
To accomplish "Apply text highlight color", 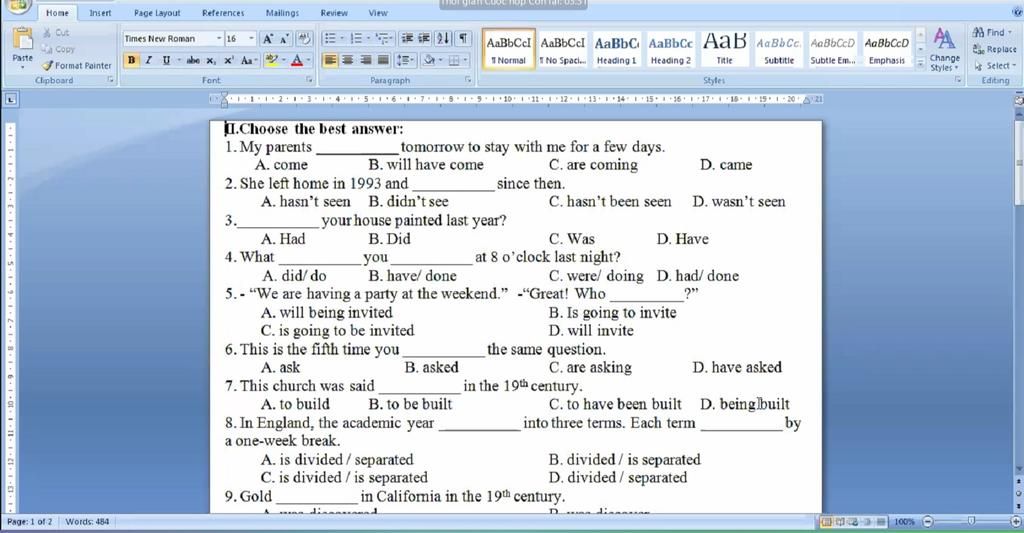I will click(272, 60).
